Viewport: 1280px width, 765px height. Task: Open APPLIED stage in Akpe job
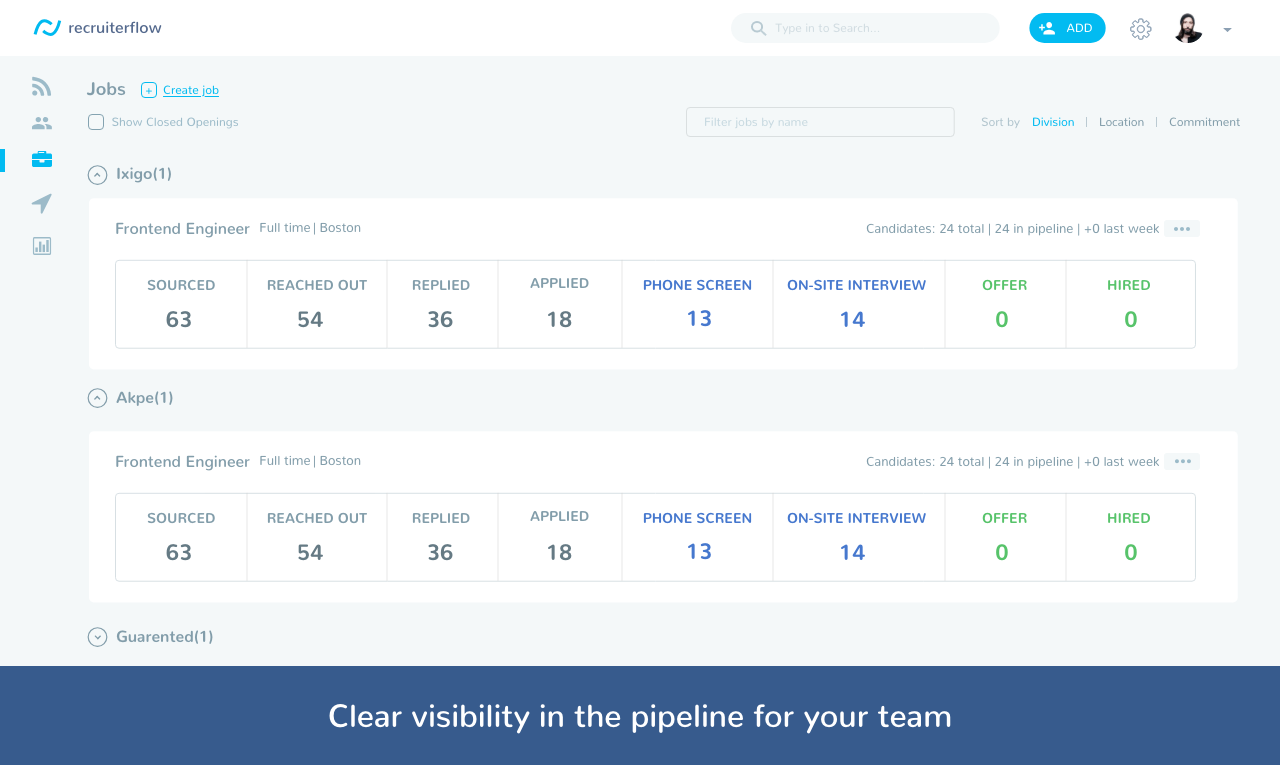tap(560, 537)
